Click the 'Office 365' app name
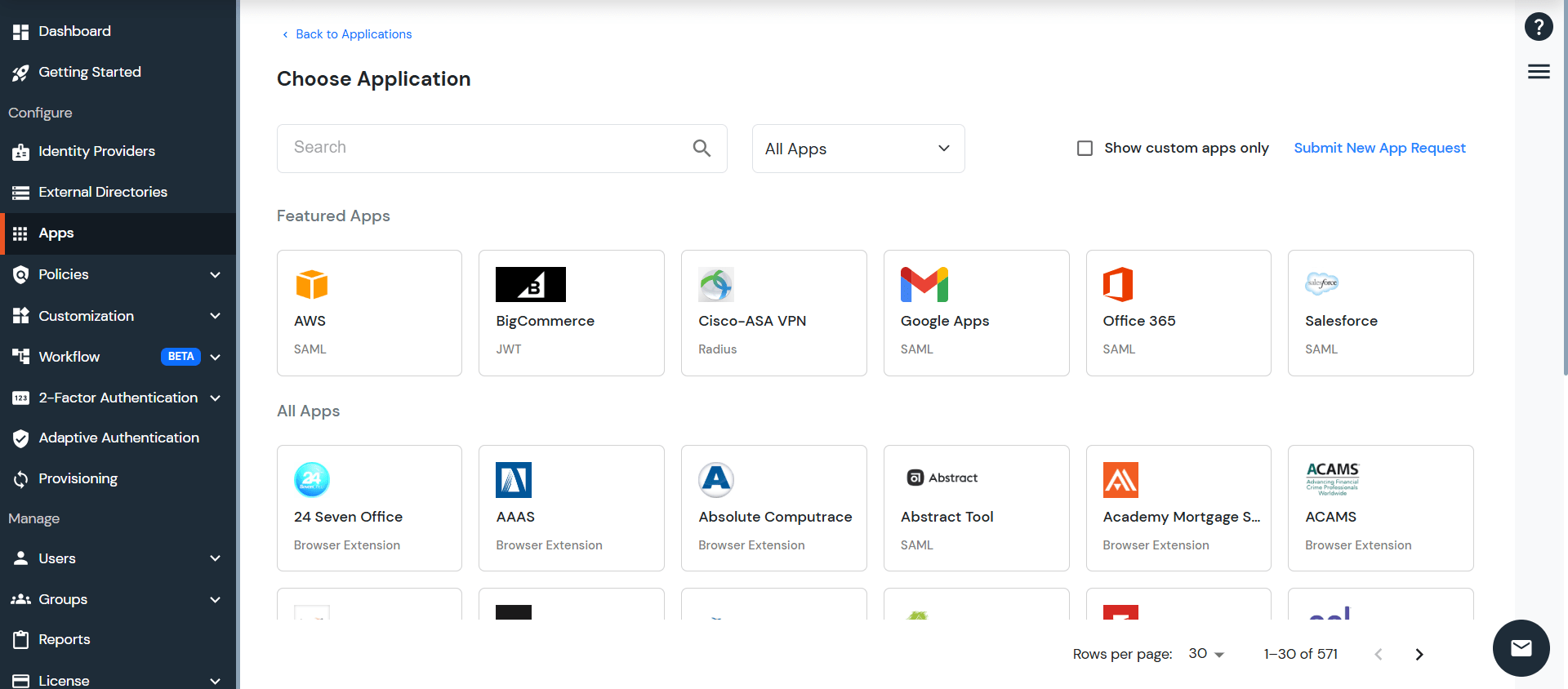Screen dimensions: 1568x689 pyautogui.click(x=1138, y=321)
